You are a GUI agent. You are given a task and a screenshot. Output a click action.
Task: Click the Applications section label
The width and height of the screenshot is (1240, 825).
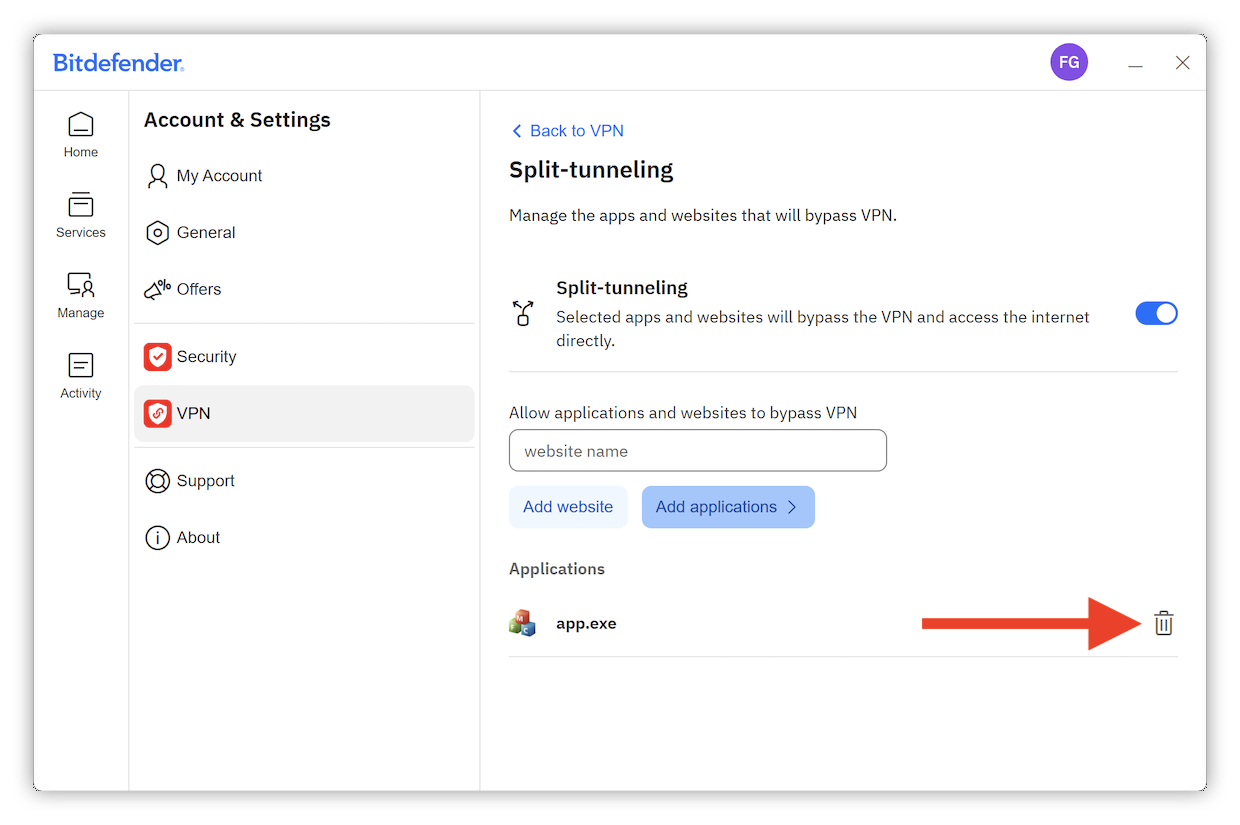(x=557, y=569)
